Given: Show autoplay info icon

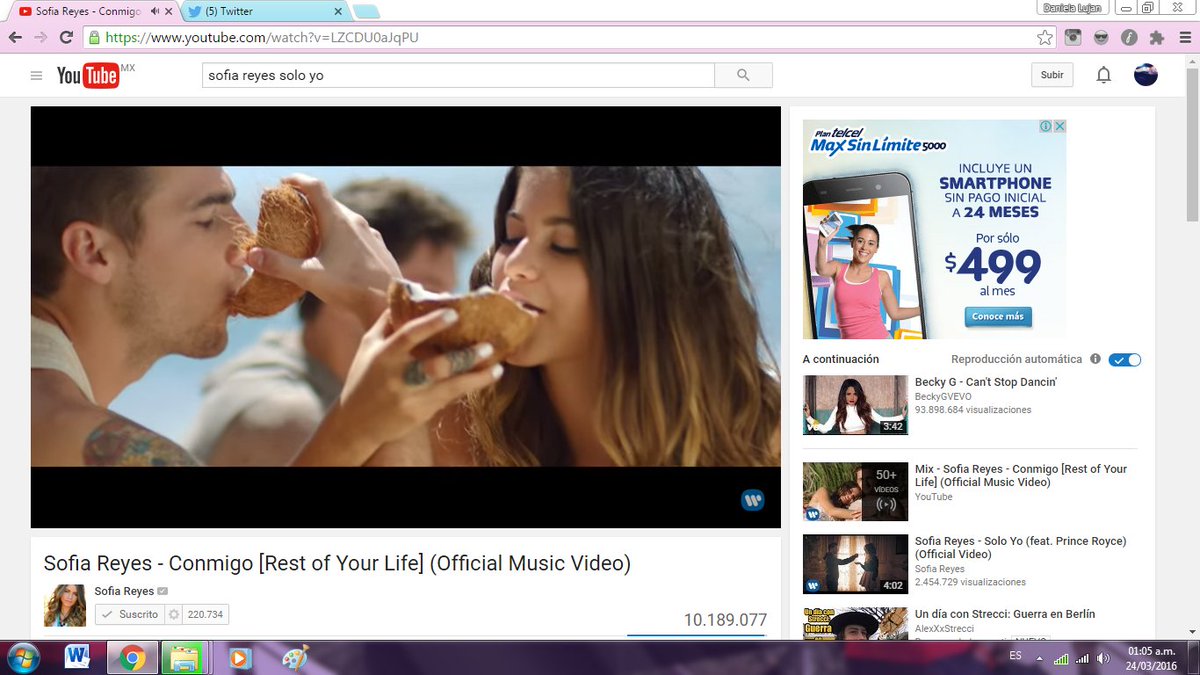Looking at the screenshot, I should 1095,359.
